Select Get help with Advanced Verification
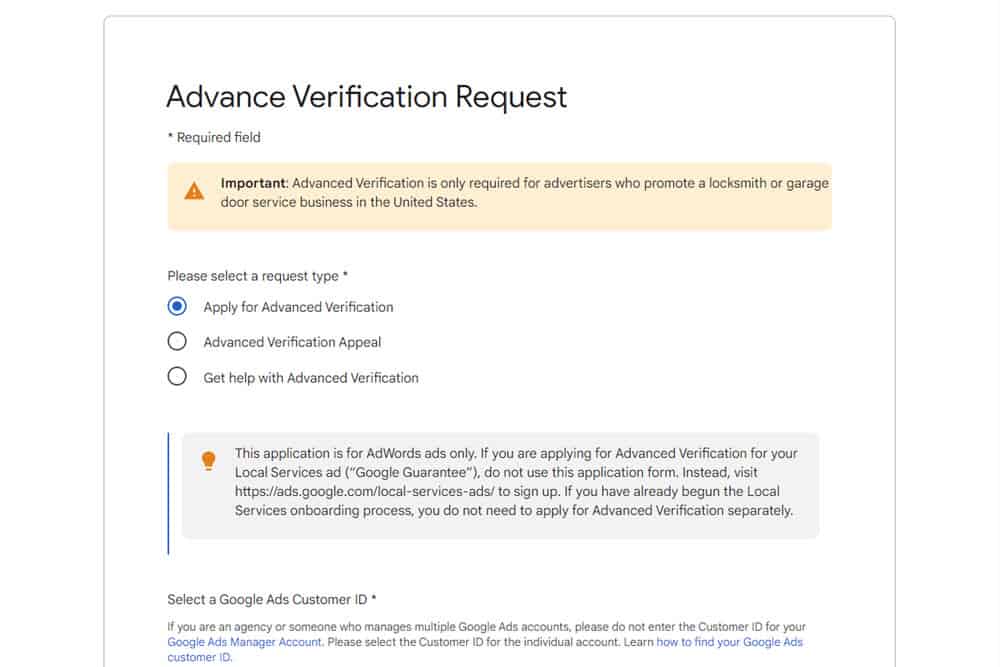 pos(177,377)
